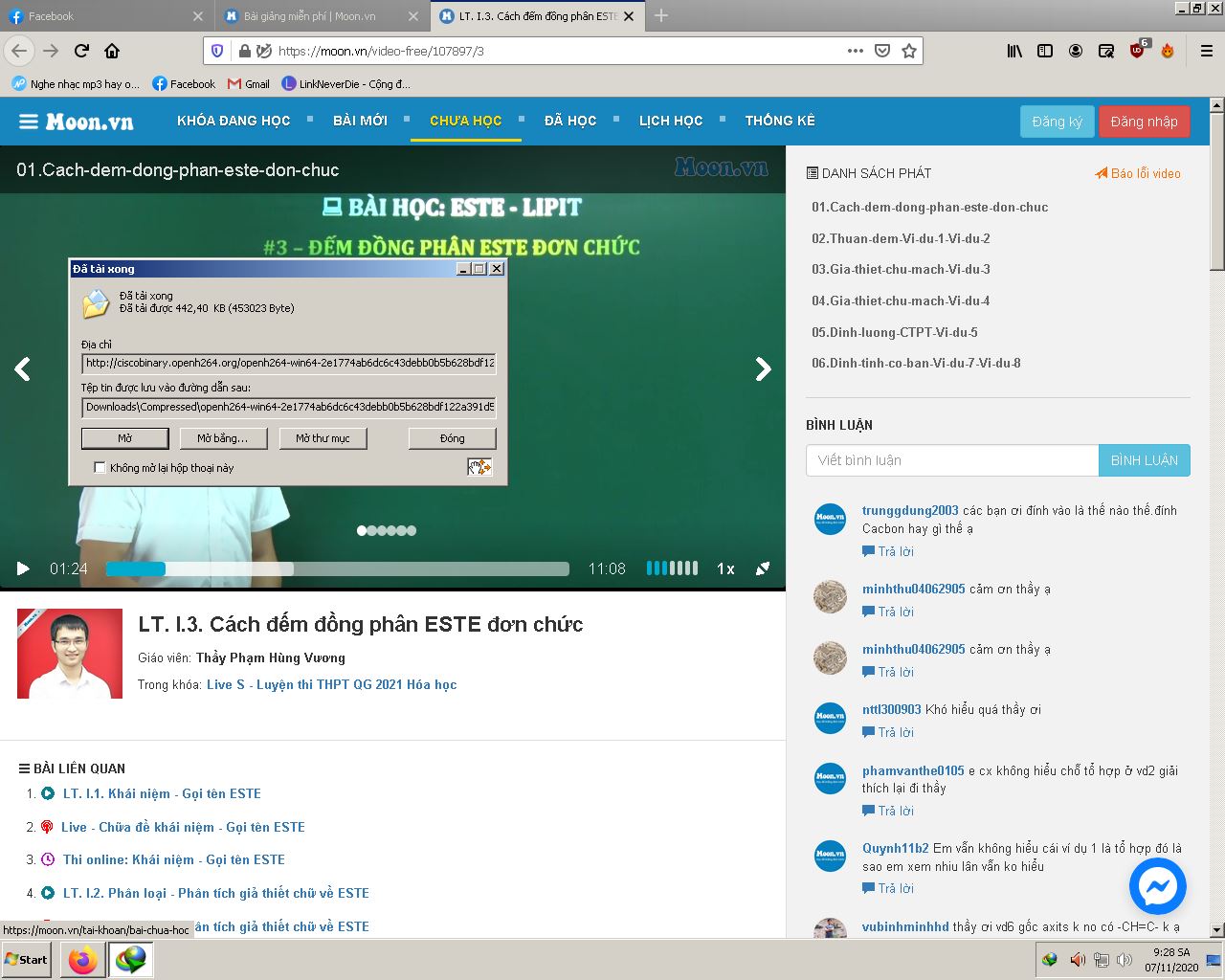
Task: Open IDM from the taskbar
Action: (131, 959)
